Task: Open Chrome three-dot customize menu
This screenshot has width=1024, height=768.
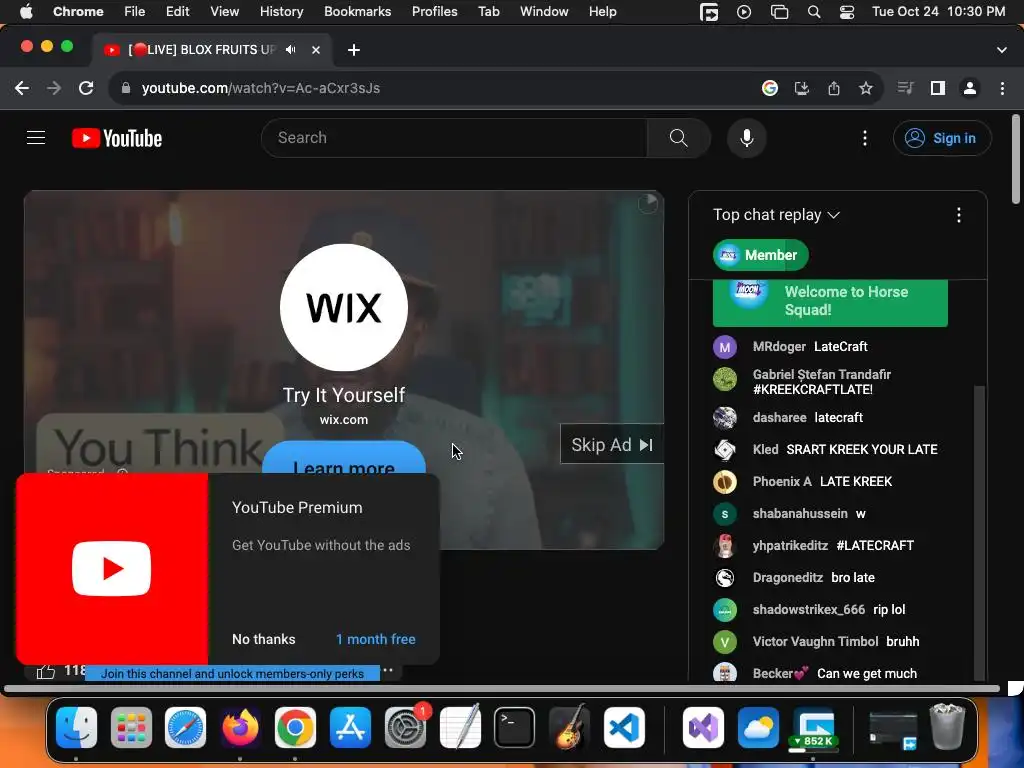Action: tap(1002, 88)
